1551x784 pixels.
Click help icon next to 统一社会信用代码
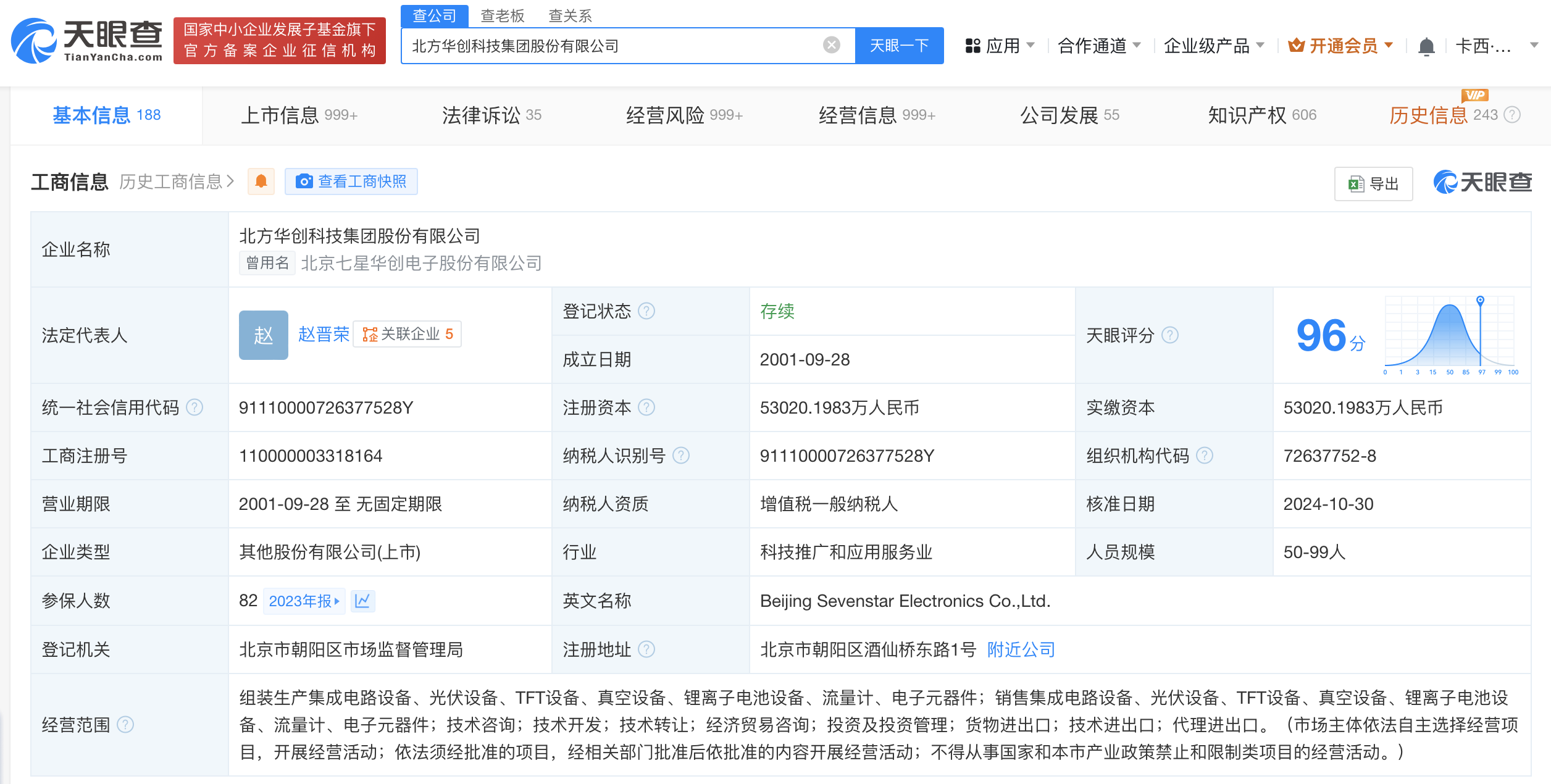[x=194, y=407]
